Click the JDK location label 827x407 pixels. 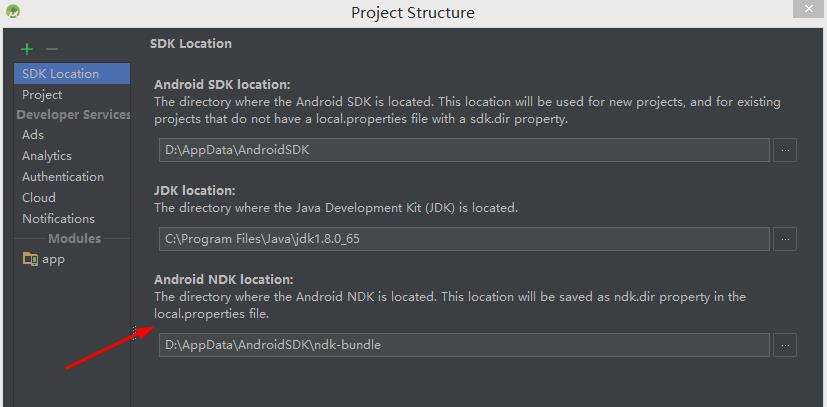click(195, 190)
